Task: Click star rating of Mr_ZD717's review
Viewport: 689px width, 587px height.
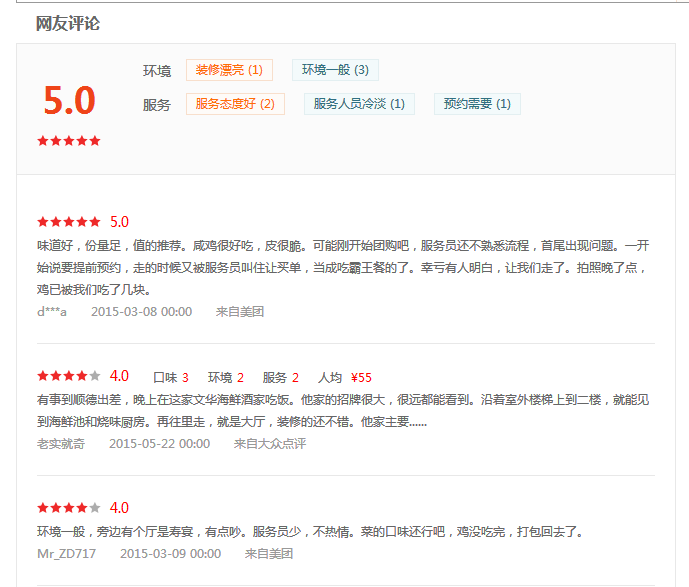Action: pyautogui.click(x=69, y=508)
